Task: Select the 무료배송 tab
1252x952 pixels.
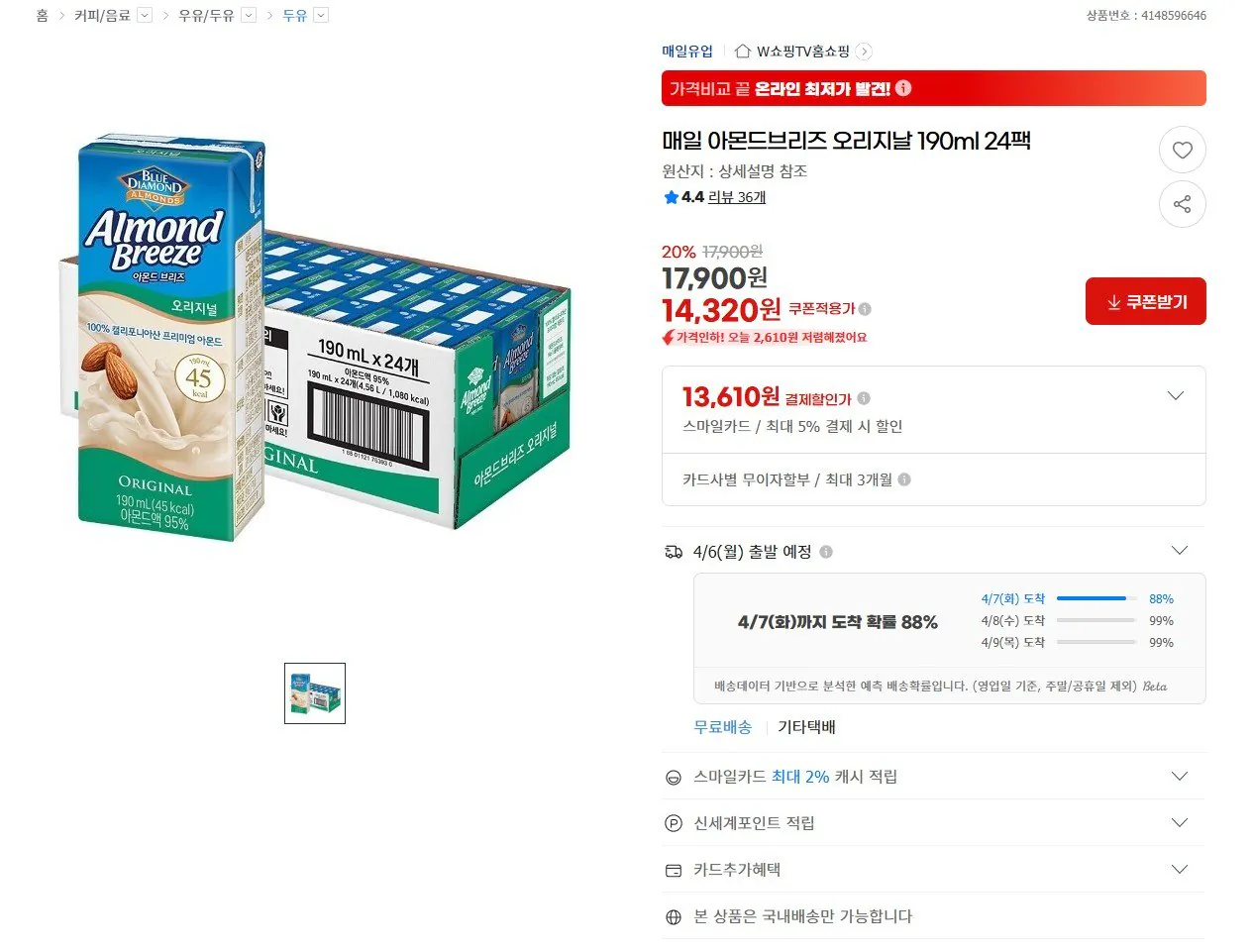Action: point(722,726)
